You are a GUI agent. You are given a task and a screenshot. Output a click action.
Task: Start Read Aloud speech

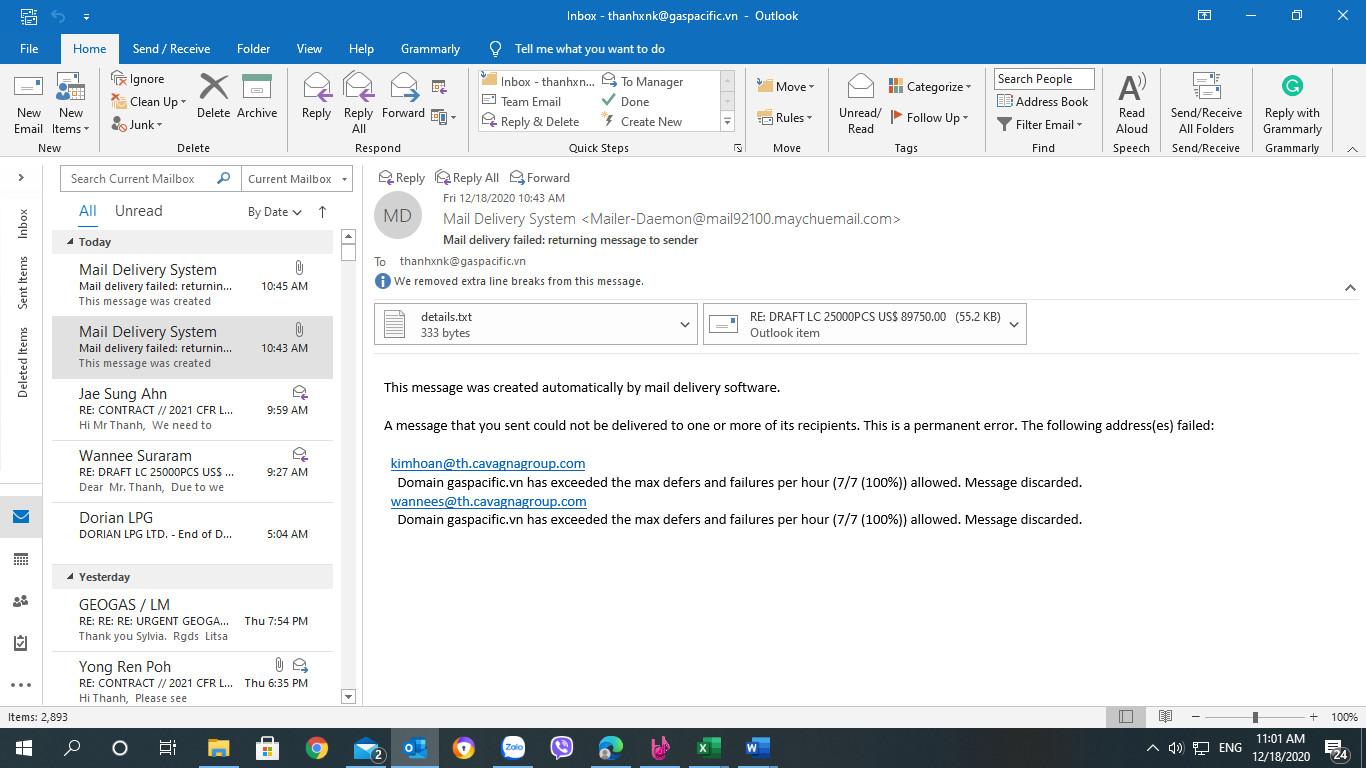1132,104
